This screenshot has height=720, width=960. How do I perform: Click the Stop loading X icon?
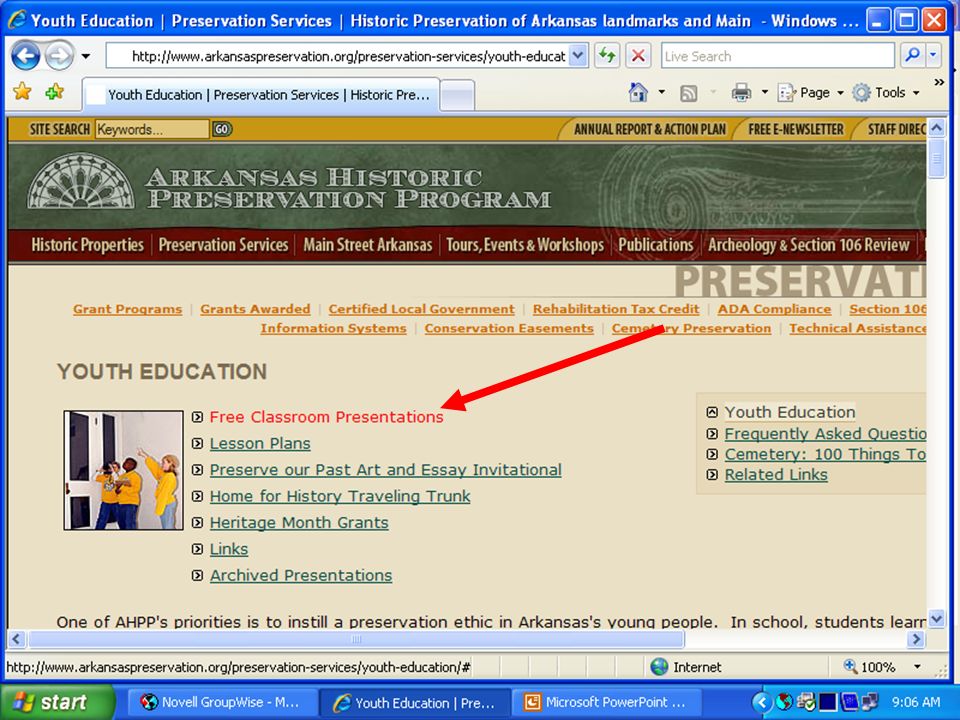pos(638,56)
